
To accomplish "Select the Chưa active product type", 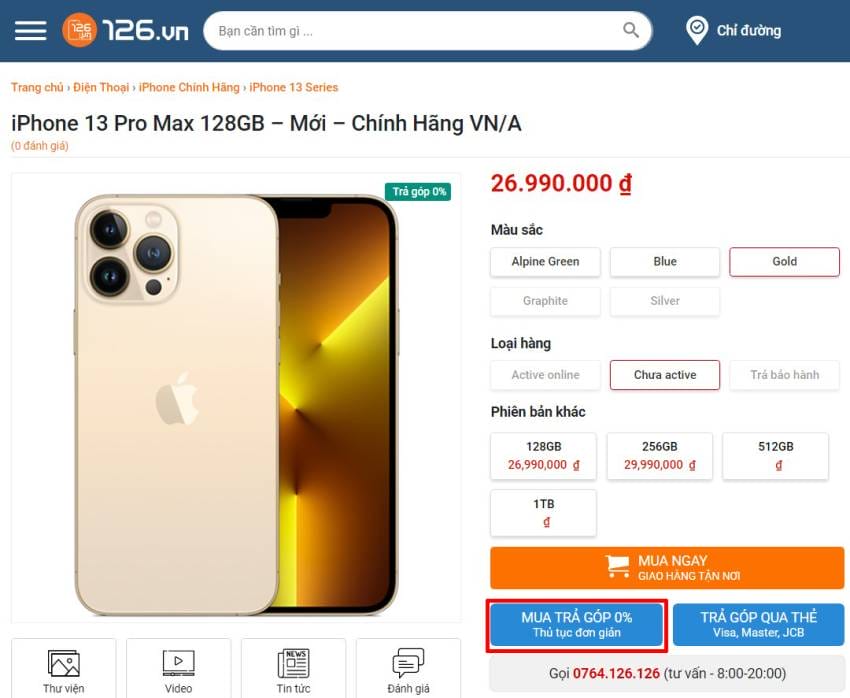I will coord(665,375).
